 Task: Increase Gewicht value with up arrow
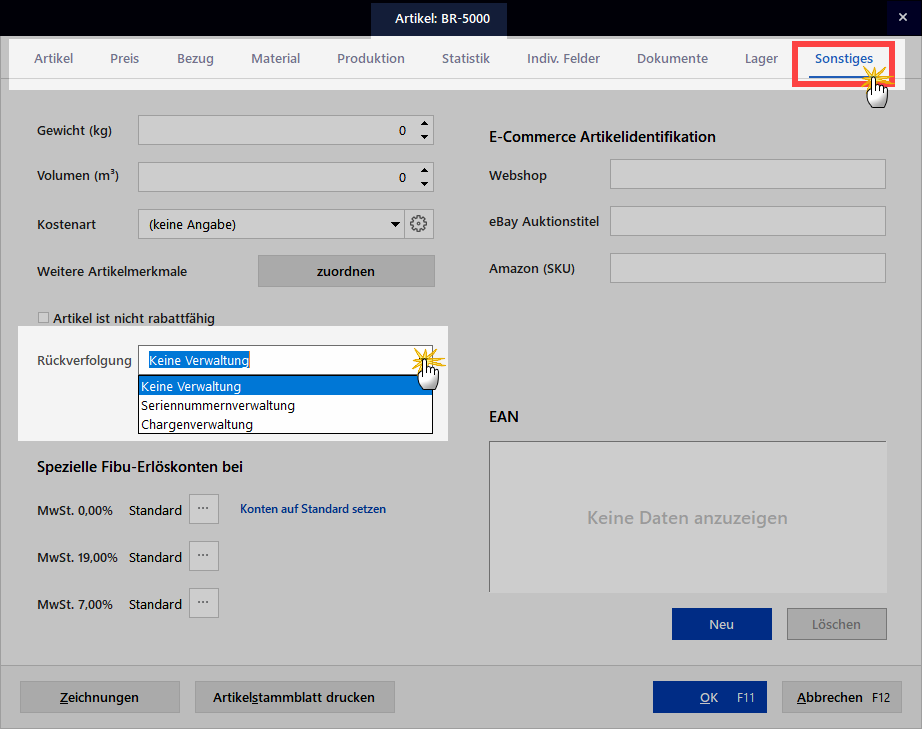coord(425,124)
